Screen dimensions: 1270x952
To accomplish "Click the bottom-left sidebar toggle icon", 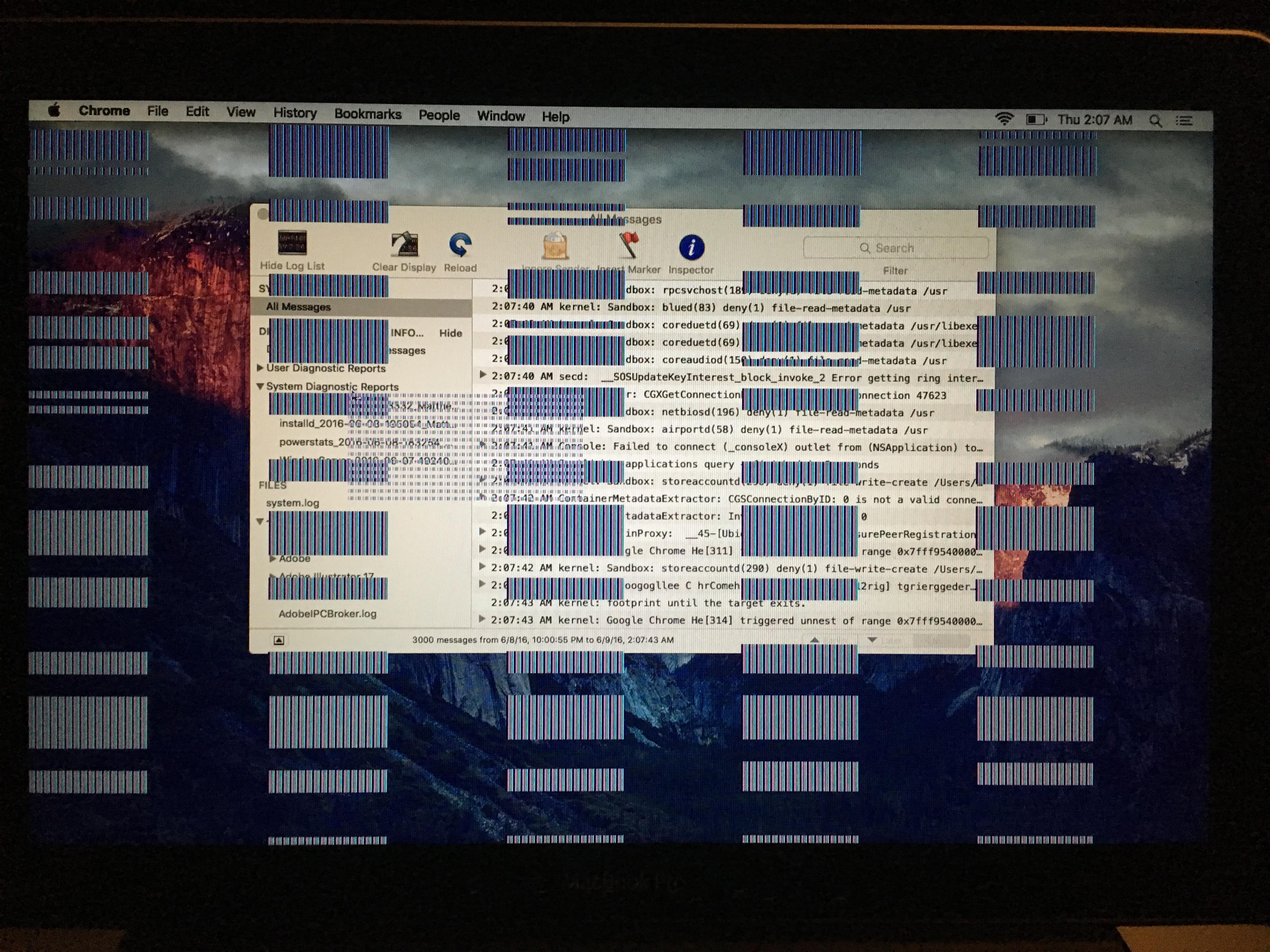I will (x=278, y=640).
